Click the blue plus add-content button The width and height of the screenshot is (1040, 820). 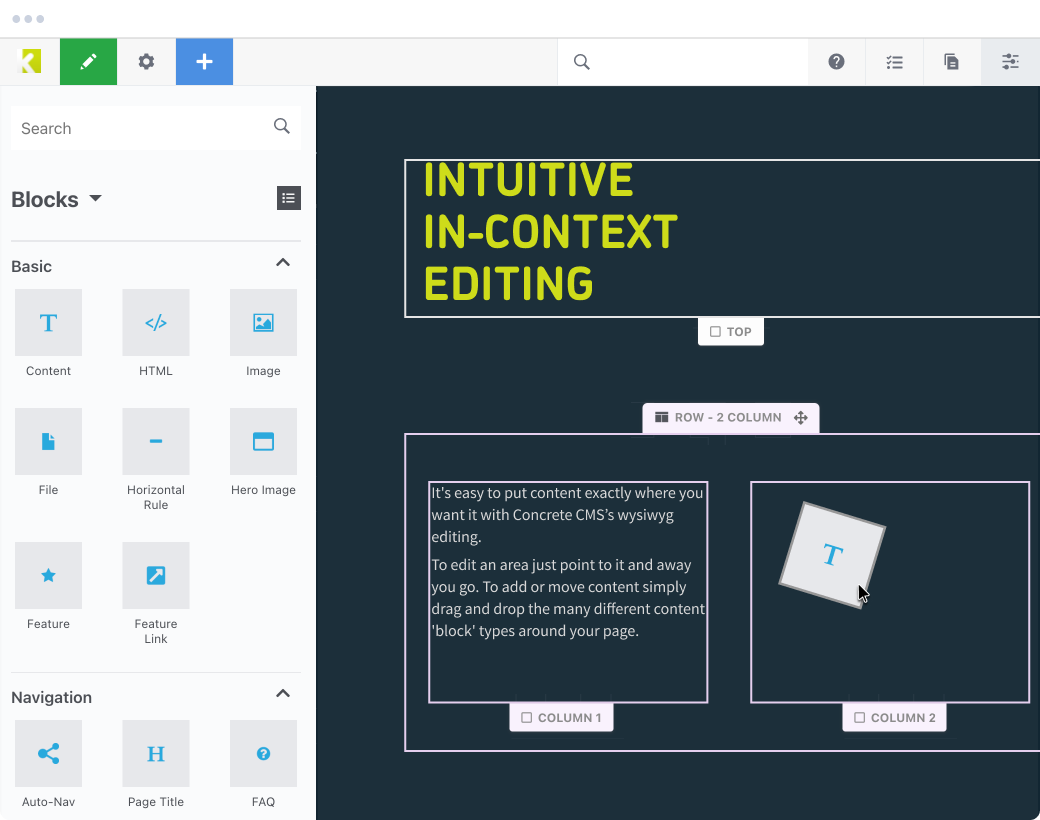[x=204, y=62]
